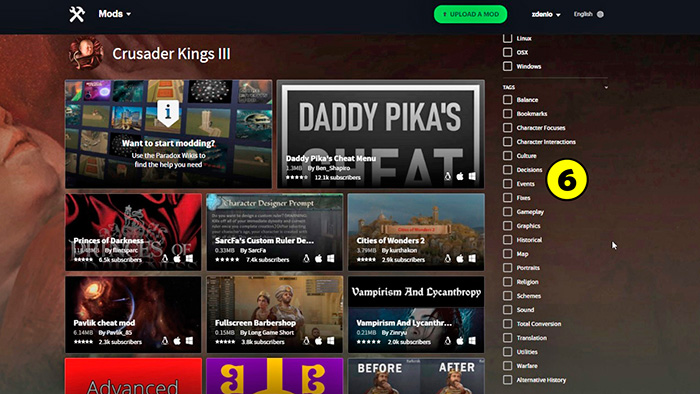Click Windows icon on Cities of Wonders 2

point(472,259)
